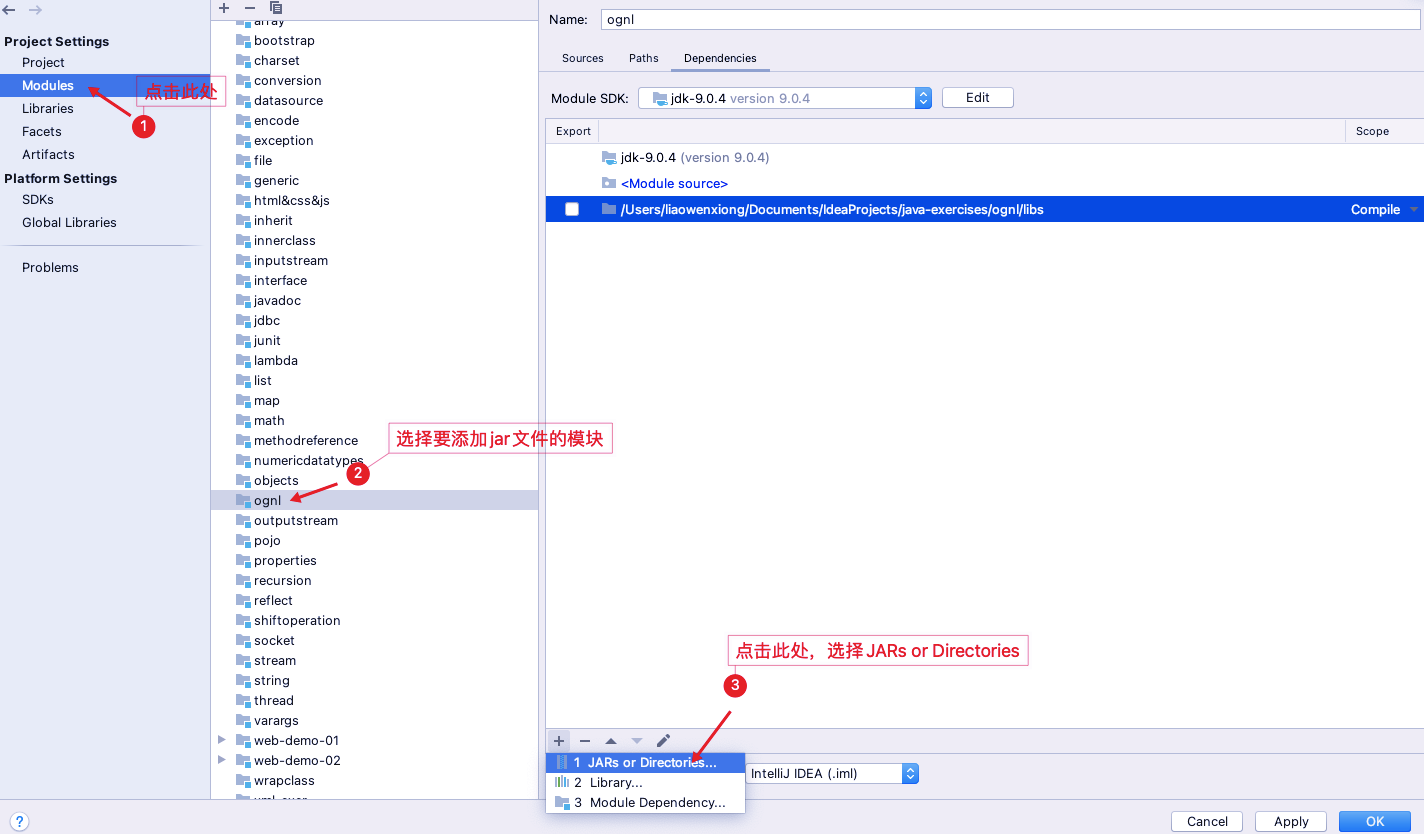This screenshot has height=834, width=1424.
Task: Click the jdk-9.0.4 SDK folder icon in the dependency list
Action: [609, 157]
